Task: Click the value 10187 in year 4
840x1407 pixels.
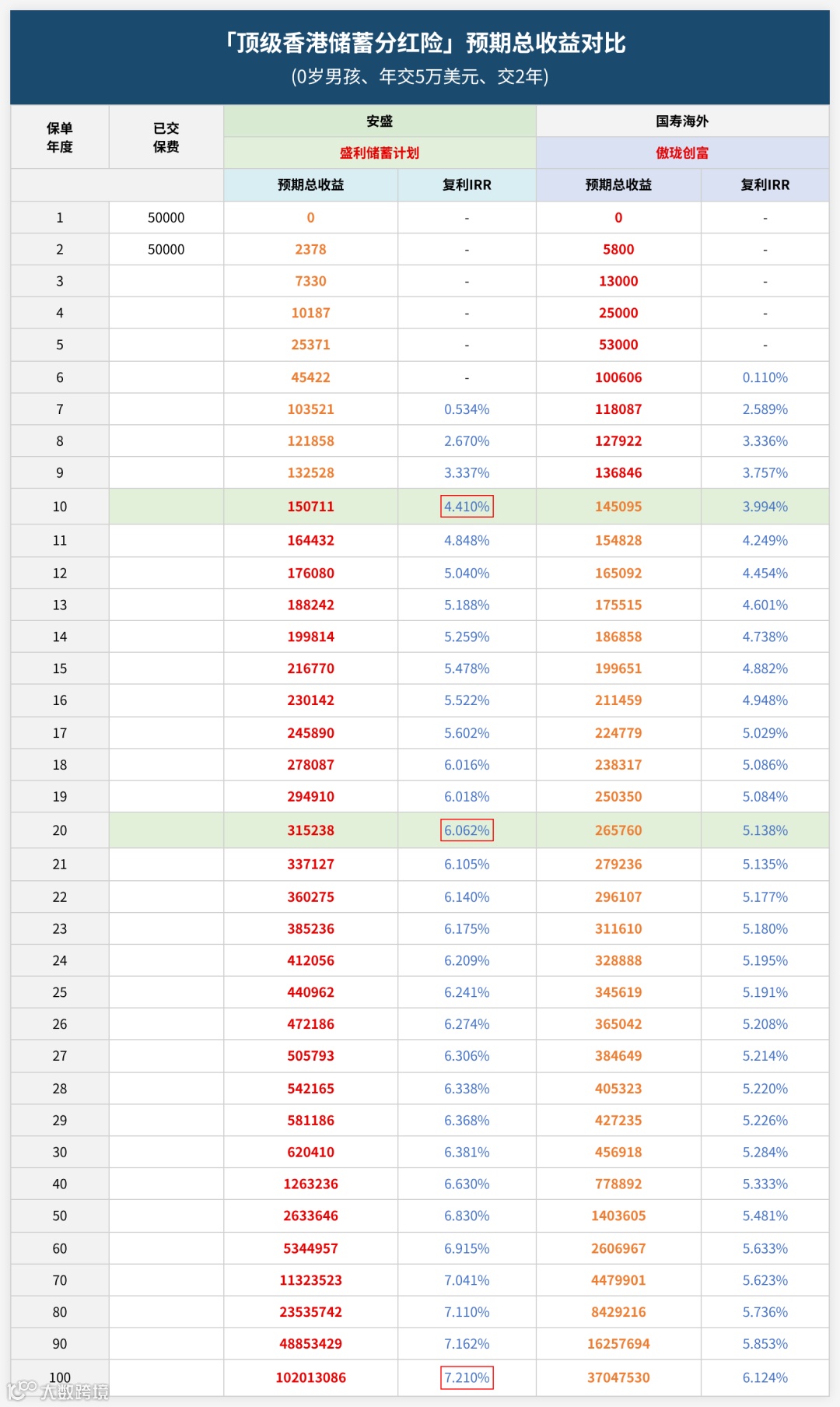Action: (x=310, y=314)
